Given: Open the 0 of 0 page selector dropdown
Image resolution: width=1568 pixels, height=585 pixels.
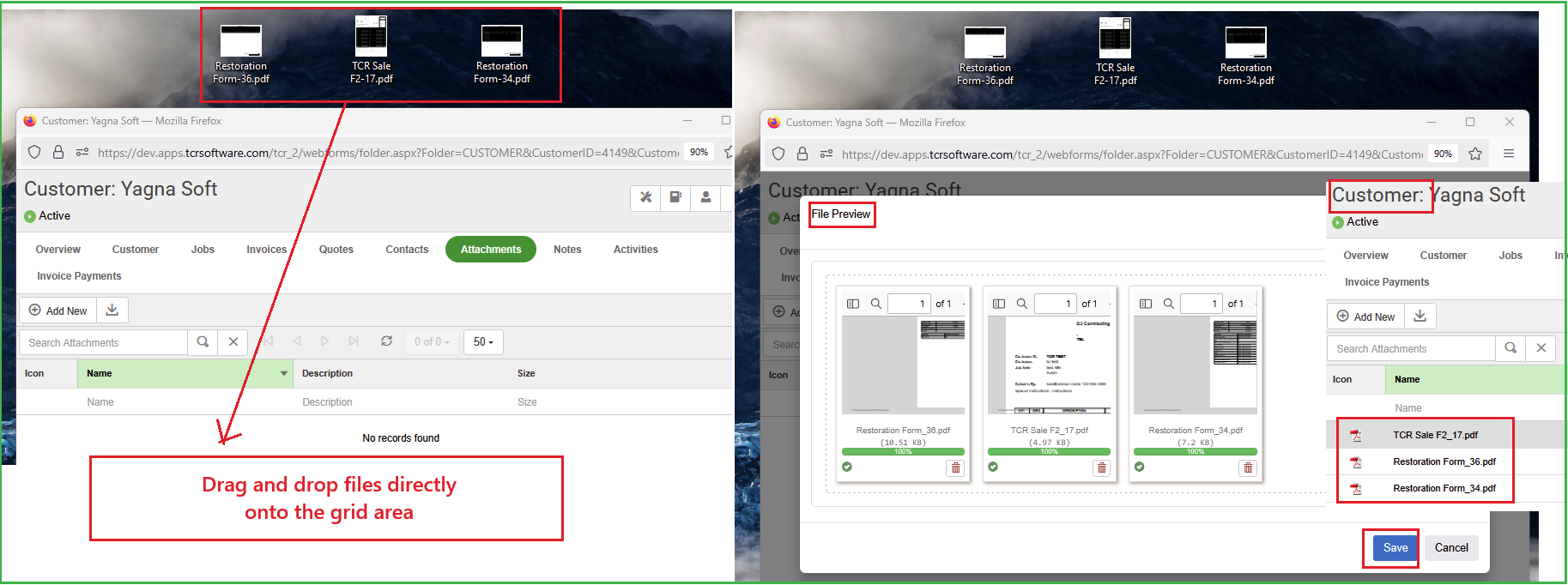Looking at the screenshot, I should [432, 341].
